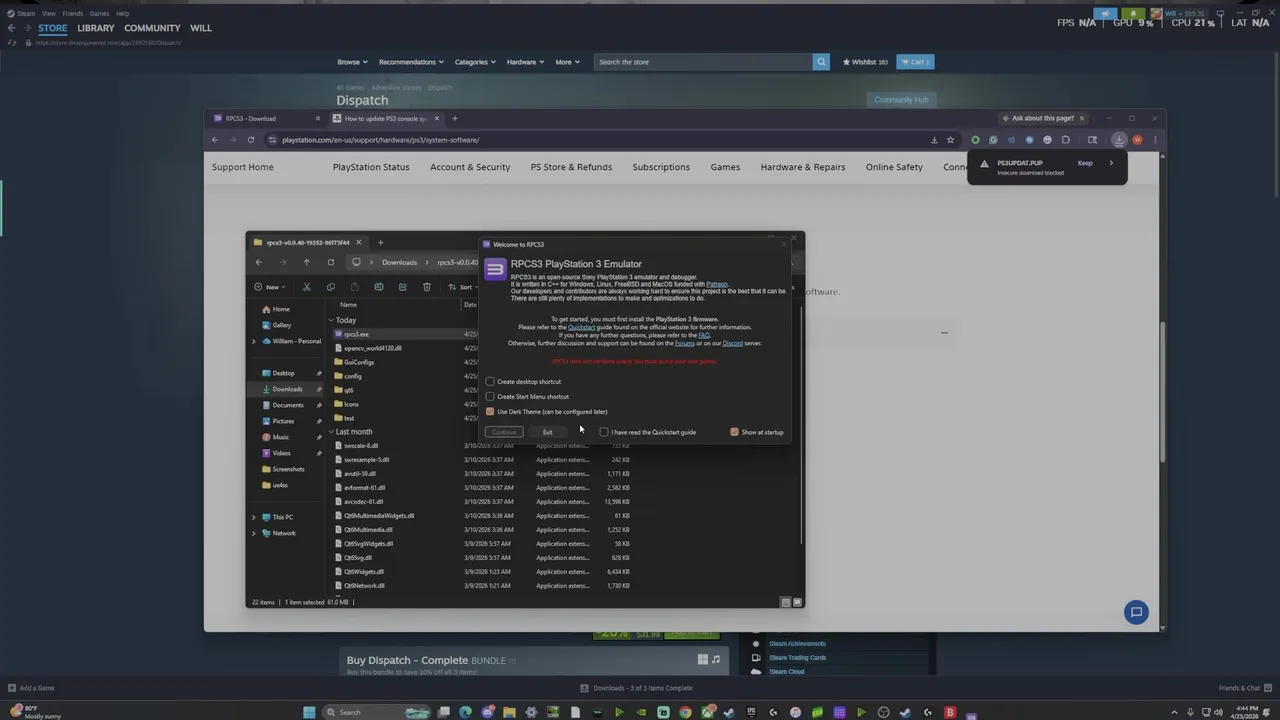Tick 'I have read the Quickstart guide'
This screenshot has width=1280, height=720.
coord(604,432)
